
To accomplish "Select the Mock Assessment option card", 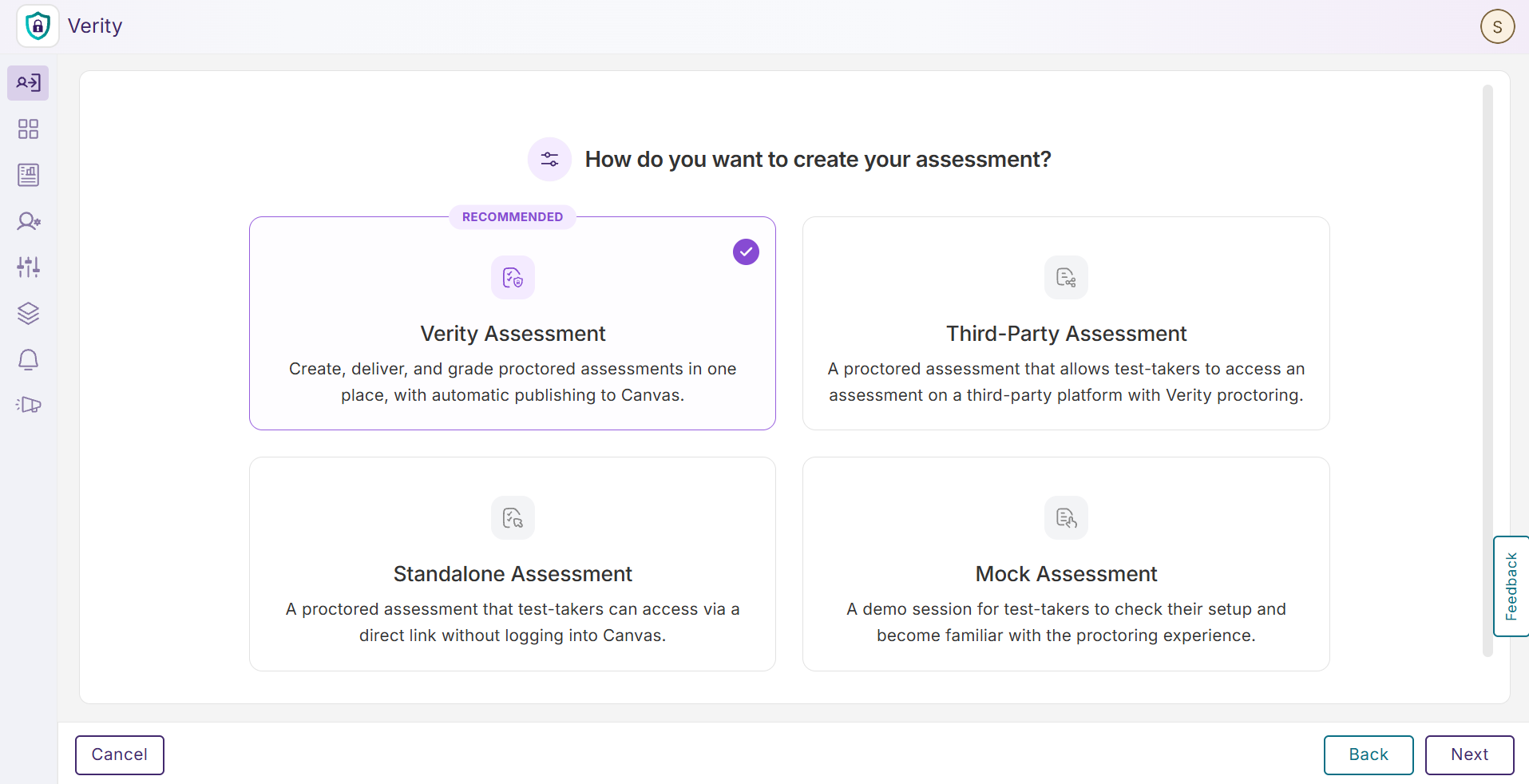I will coord(1066,564).
